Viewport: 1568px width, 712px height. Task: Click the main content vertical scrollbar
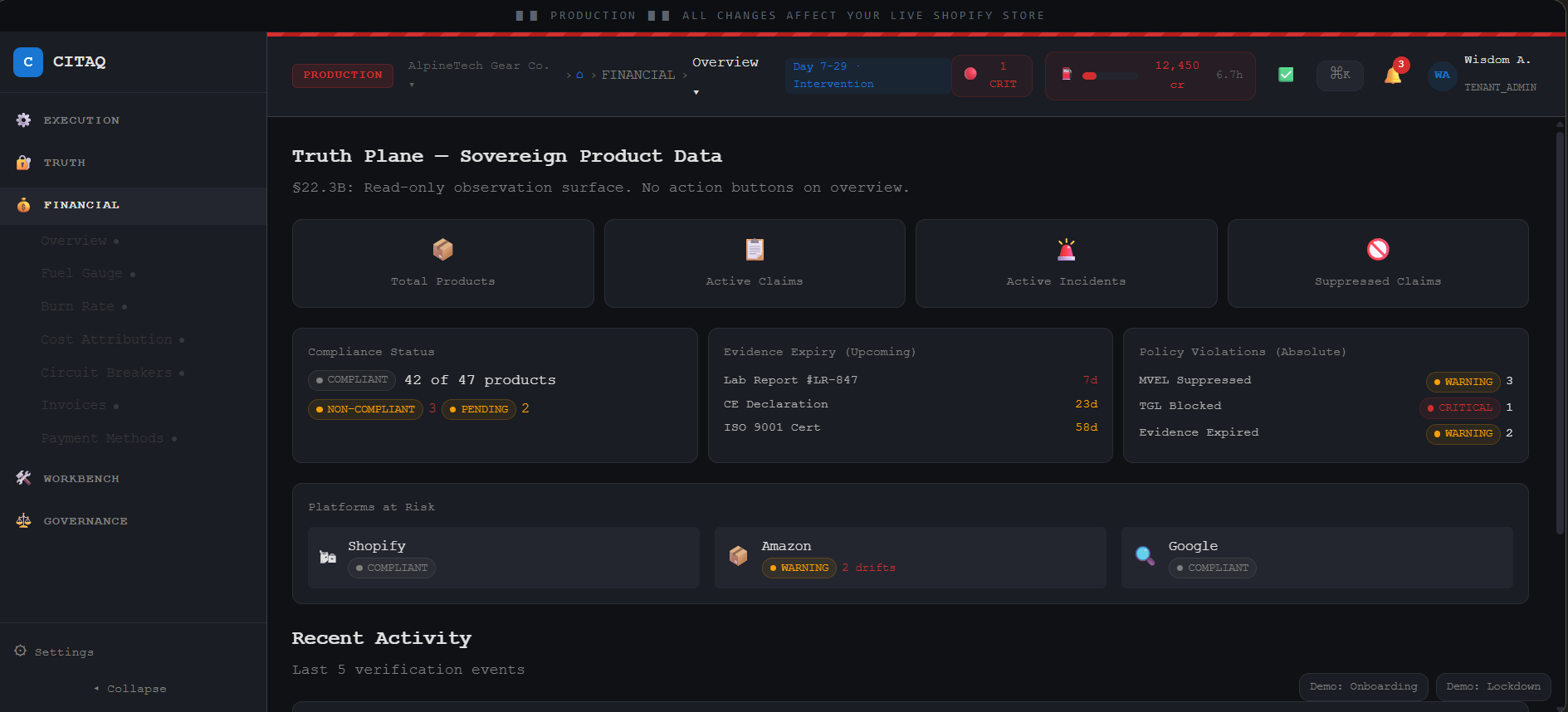tap(1560, 332)
